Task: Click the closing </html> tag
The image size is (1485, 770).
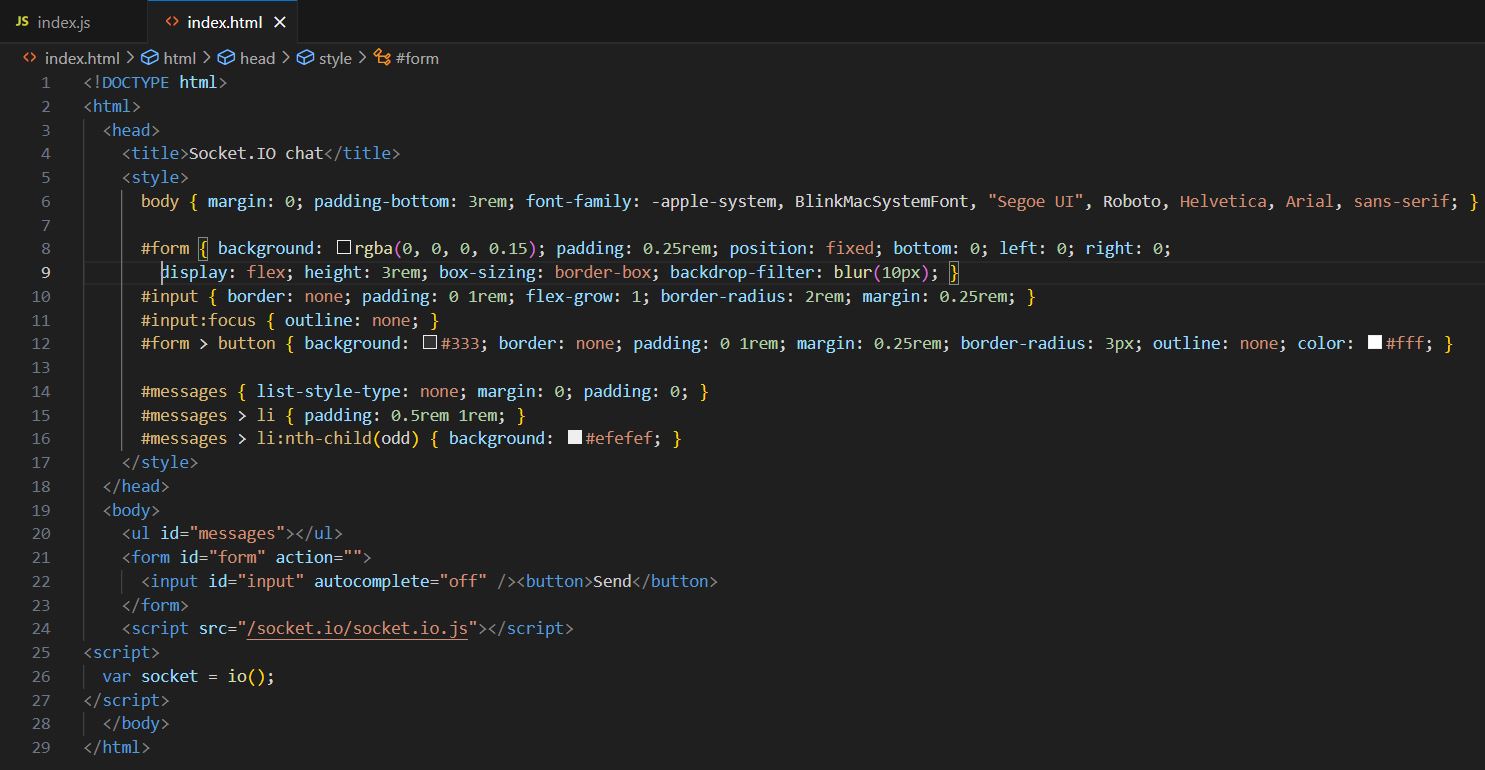Action: (x=117, y=747)
